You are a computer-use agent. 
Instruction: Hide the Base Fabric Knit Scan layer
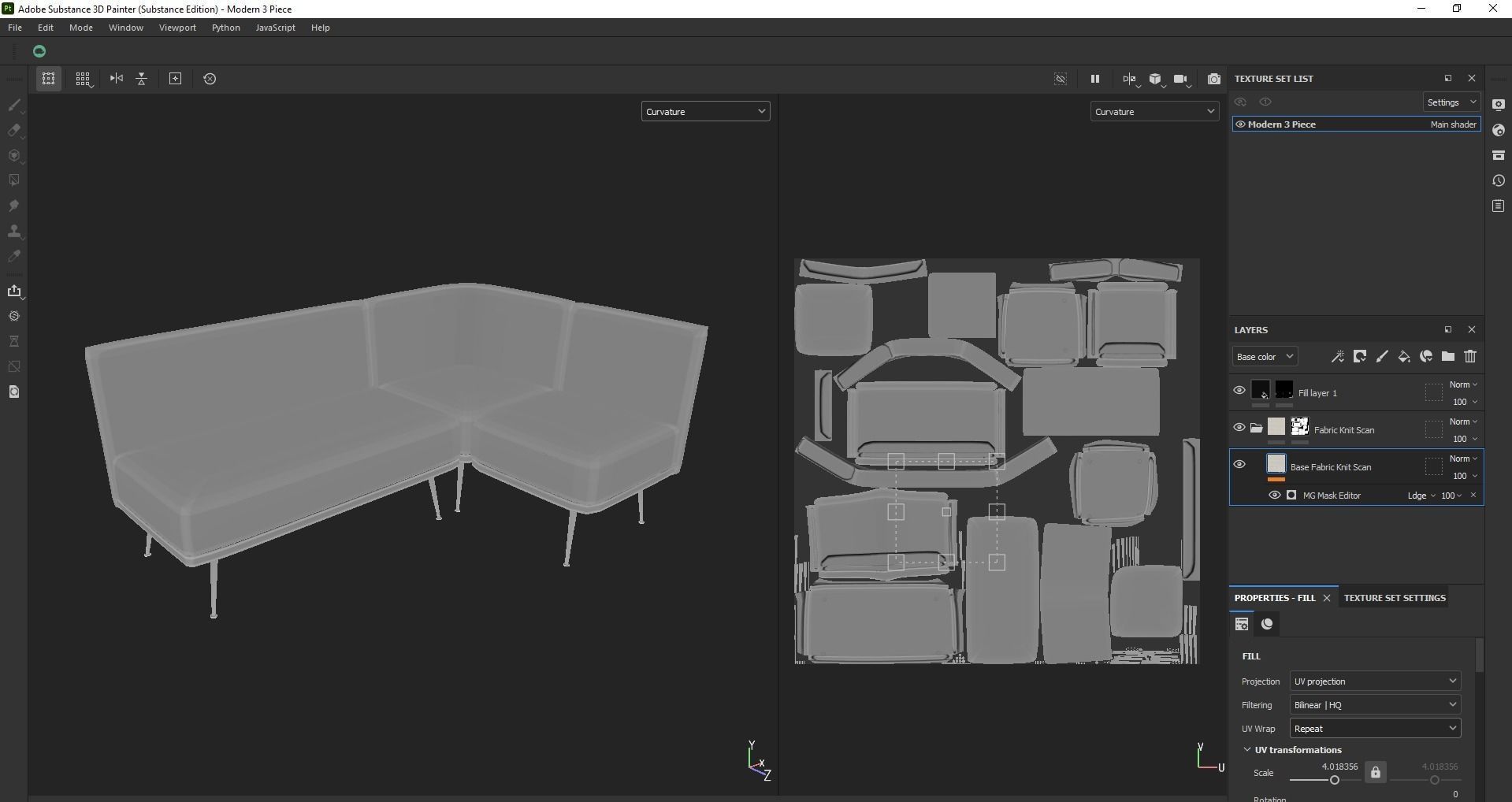(1239, 464)
